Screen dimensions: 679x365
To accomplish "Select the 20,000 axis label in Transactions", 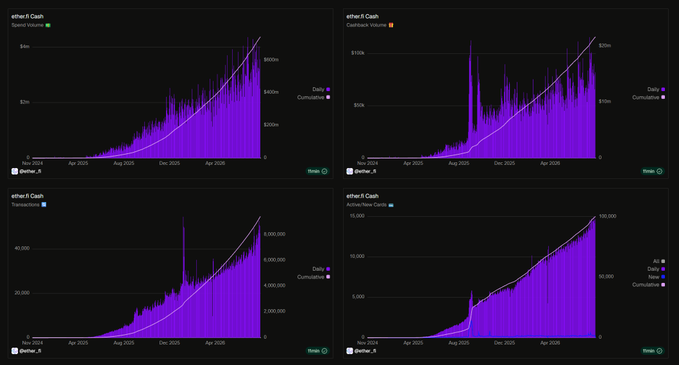I will pyautogui.click(x=22, y=293).
